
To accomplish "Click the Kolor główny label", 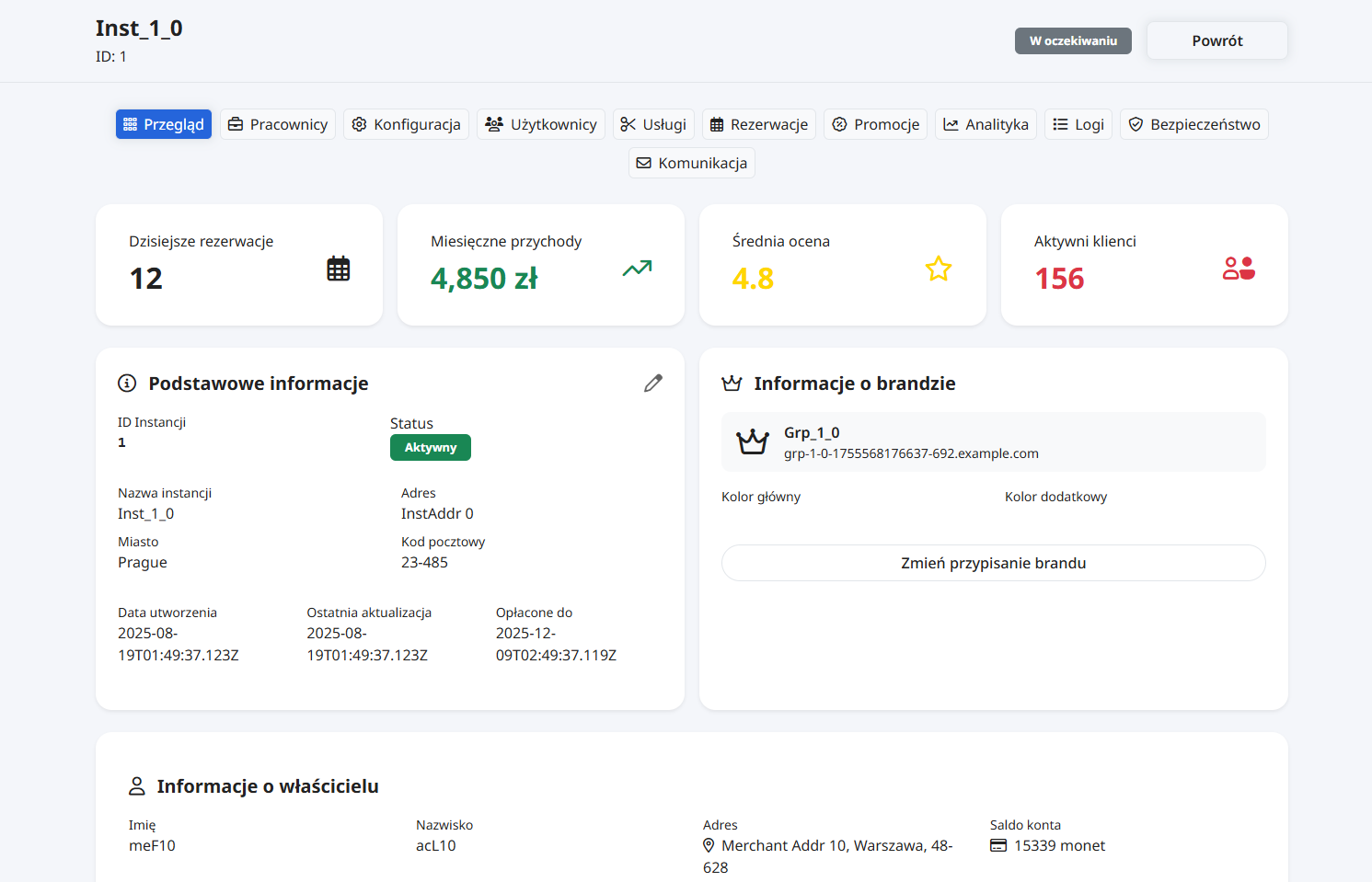I will [761, 497].
